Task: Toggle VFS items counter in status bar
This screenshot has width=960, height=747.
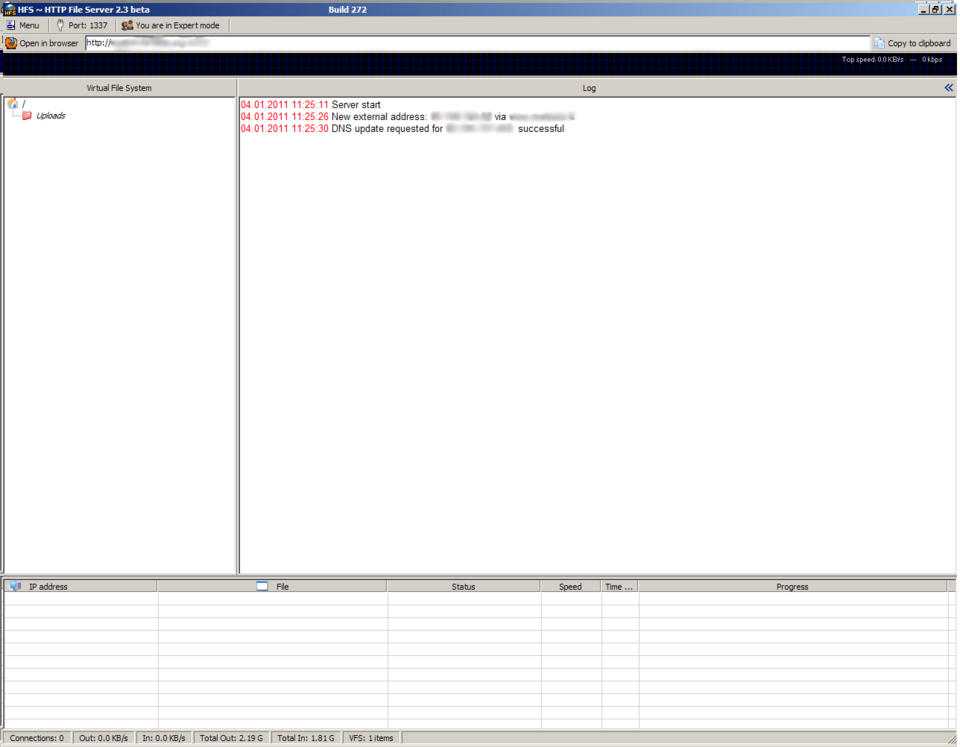Action: pos(371,737)
